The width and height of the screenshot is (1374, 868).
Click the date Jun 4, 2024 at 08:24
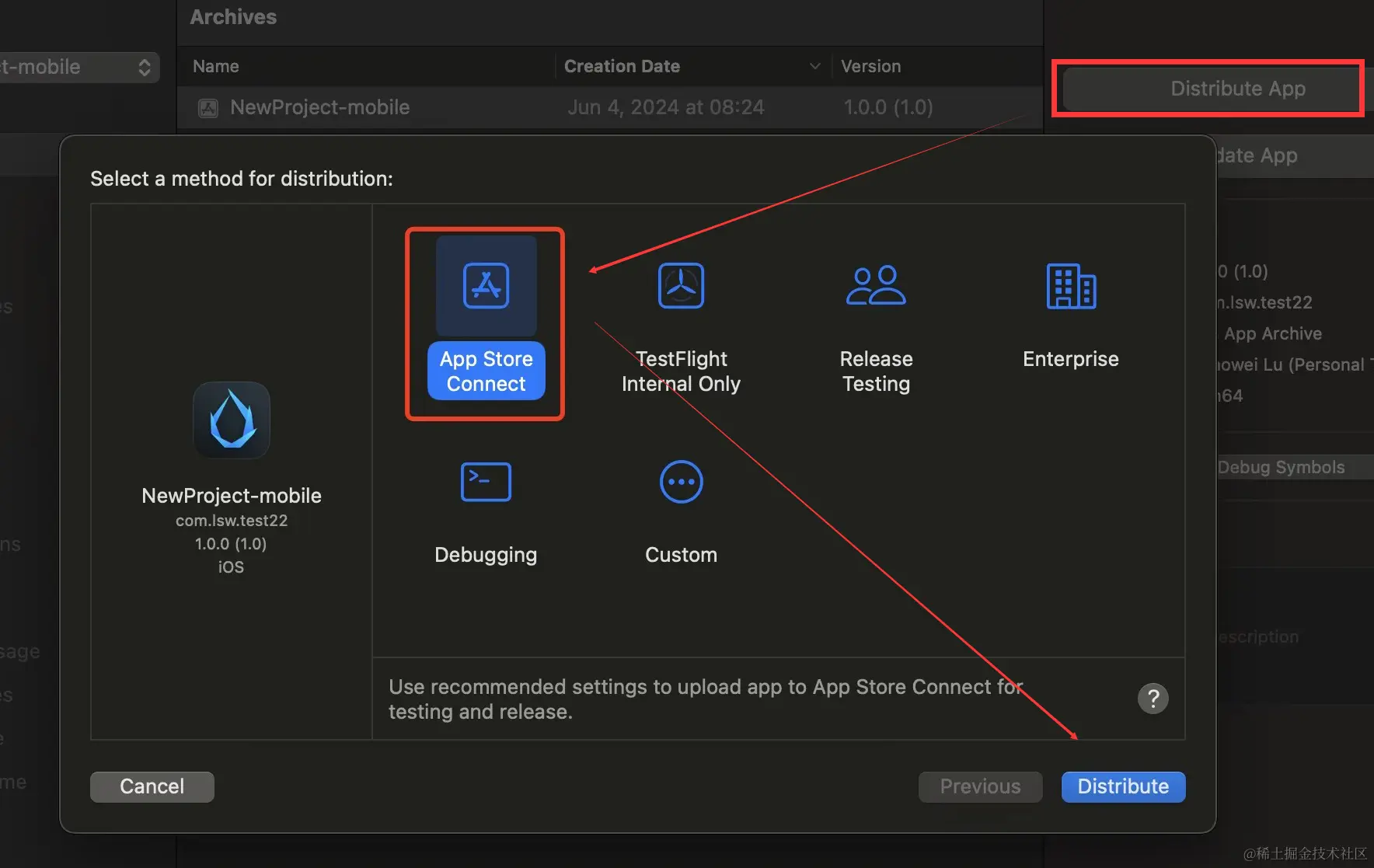point(666,107)
